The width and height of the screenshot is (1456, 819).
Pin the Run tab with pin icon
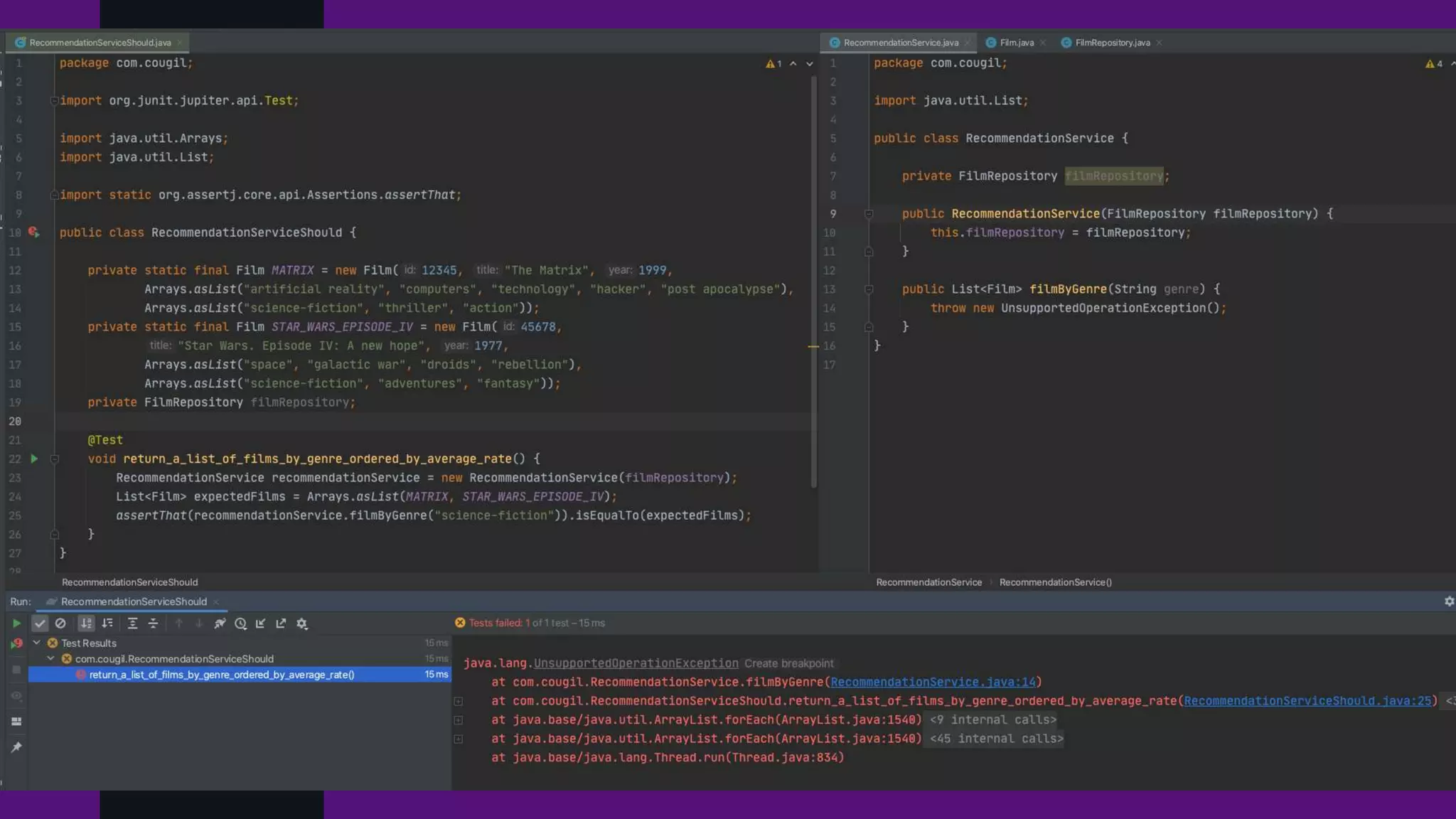(16, 747)
